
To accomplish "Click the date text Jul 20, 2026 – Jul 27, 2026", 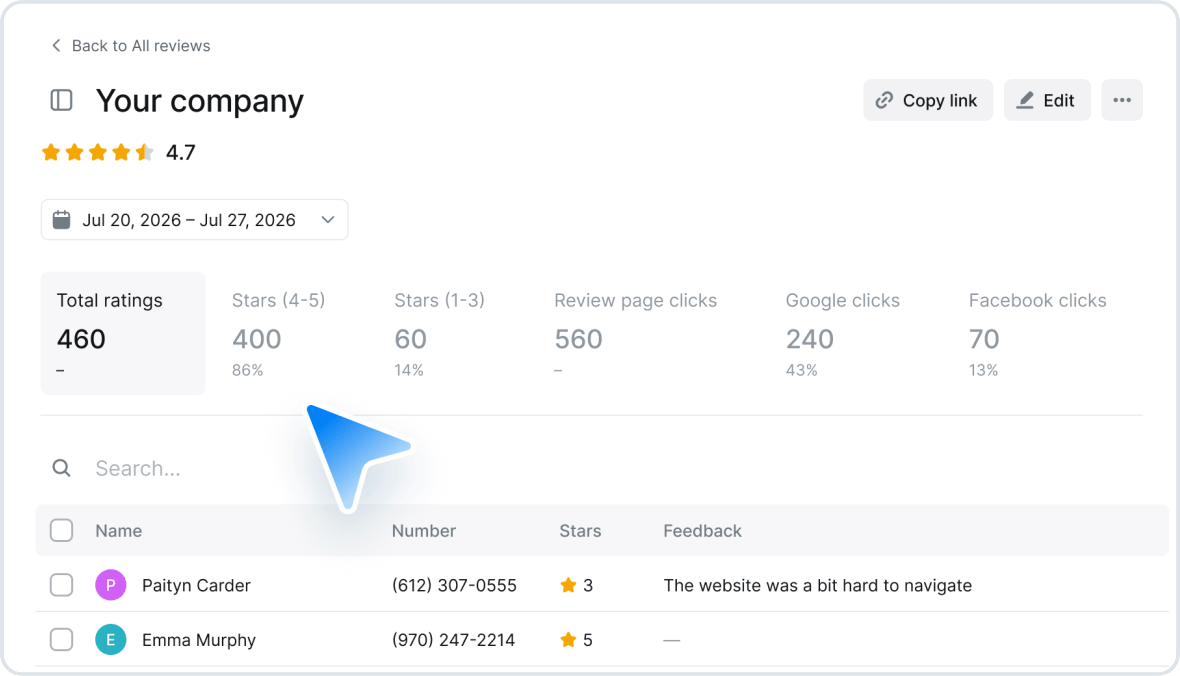I will (189, 220).
